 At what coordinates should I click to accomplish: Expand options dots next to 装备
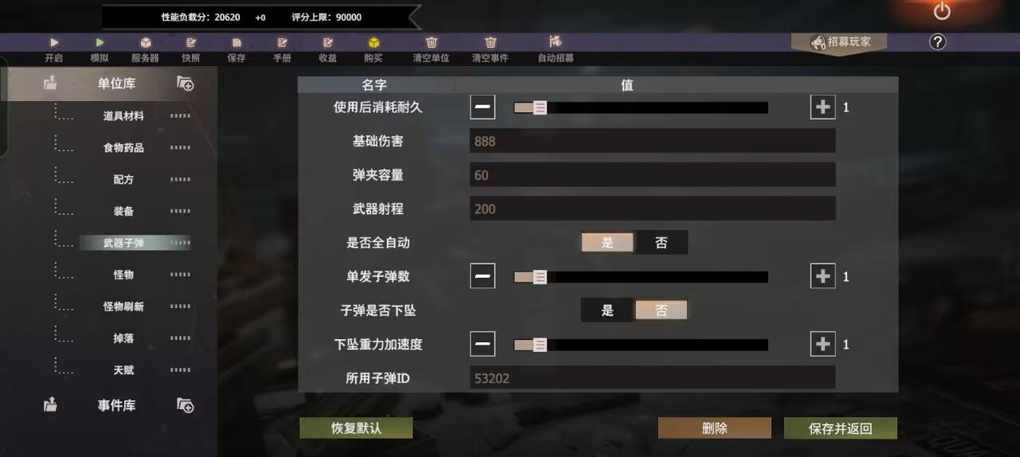(x=180, y=211)
